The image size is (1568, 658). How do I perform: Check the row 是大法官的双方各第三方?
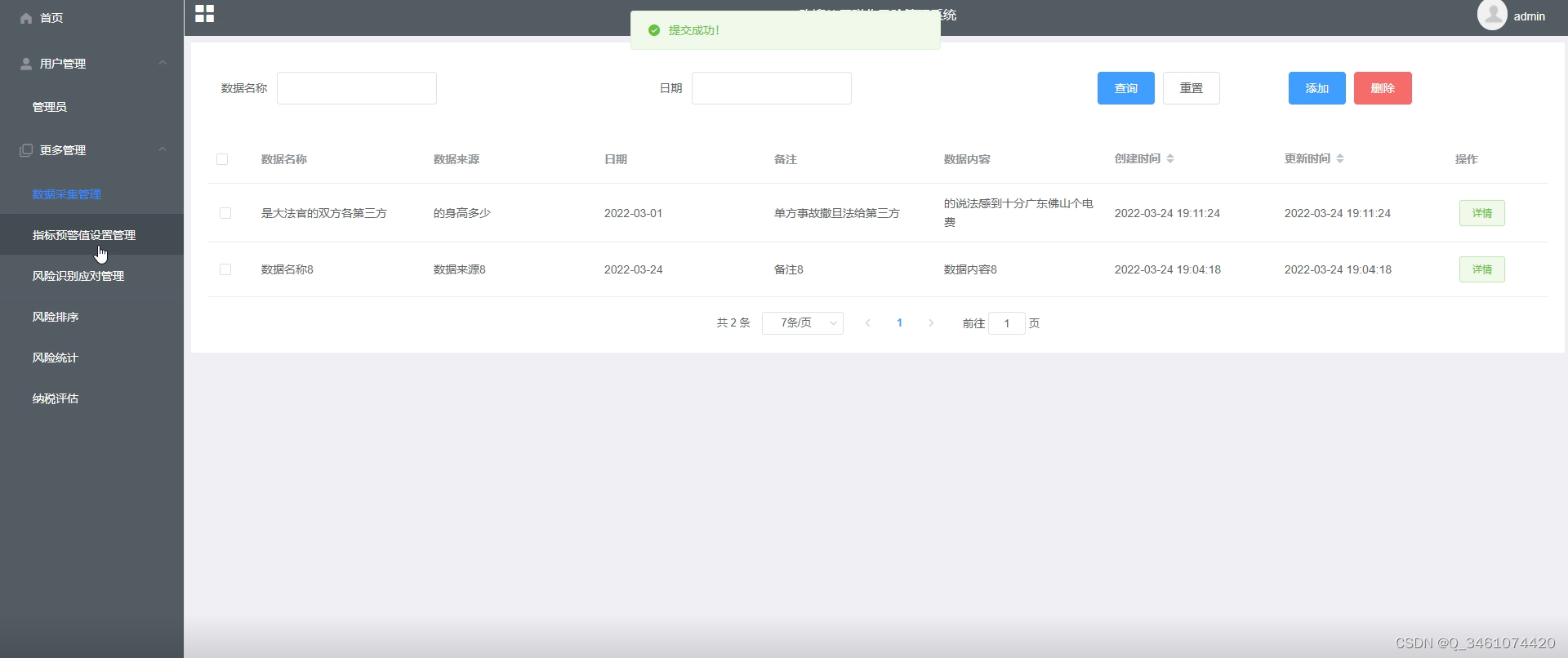tap(225, 213)
